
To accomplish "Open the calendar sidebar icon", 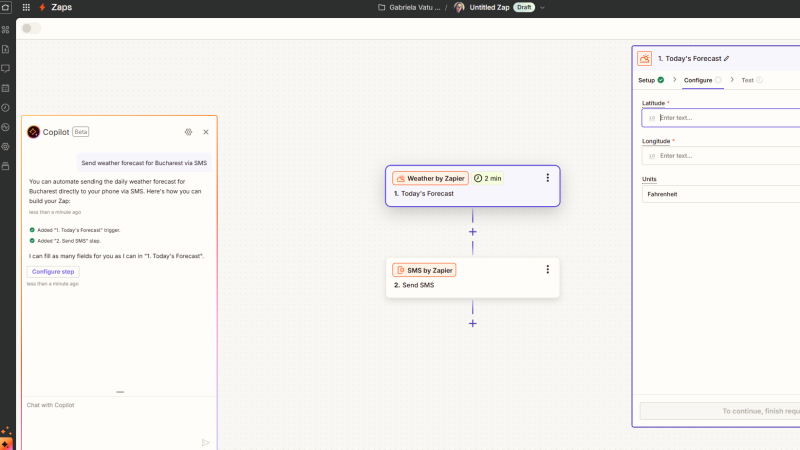I will tap(6, 88).
